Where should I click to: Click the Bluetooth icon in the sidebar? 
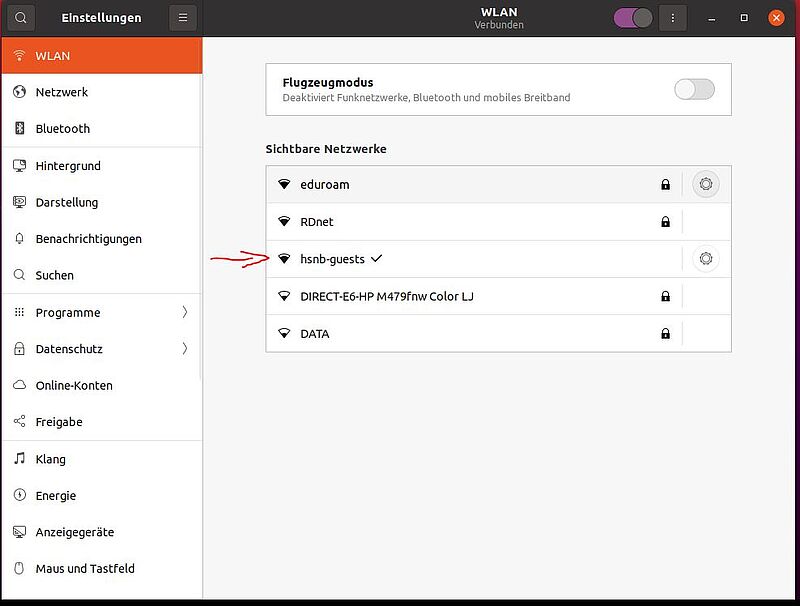coord(19,128)
